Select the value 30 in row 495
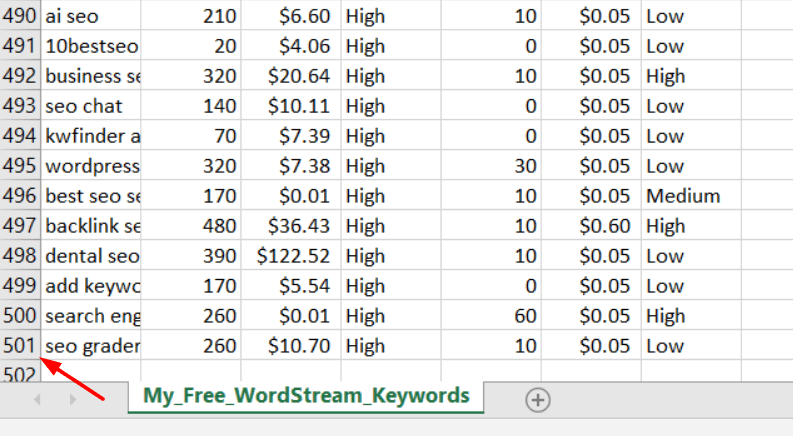The width and height of the screenshot is (793, 436). click(491, 166)
